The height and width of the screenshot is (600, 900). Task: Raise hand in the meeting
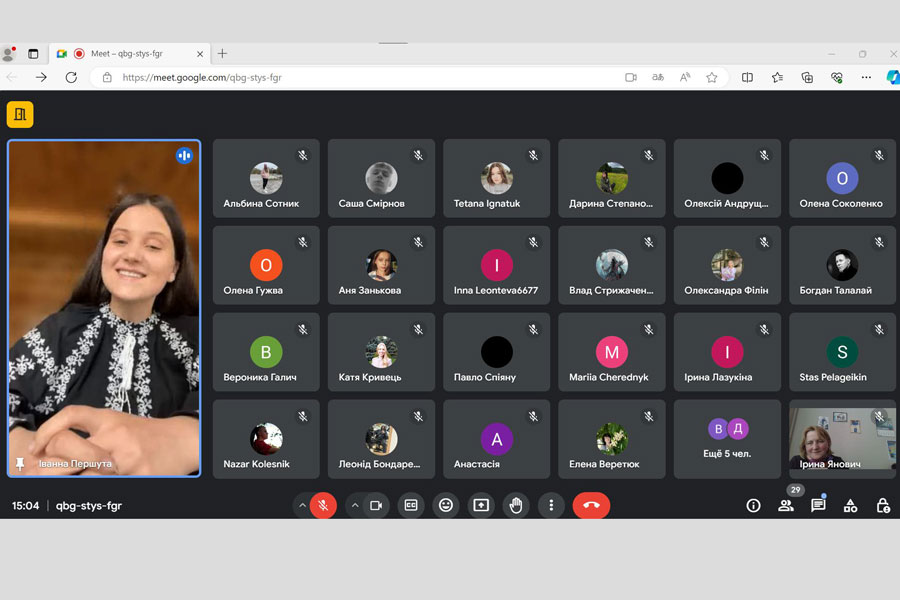[516, 505]
